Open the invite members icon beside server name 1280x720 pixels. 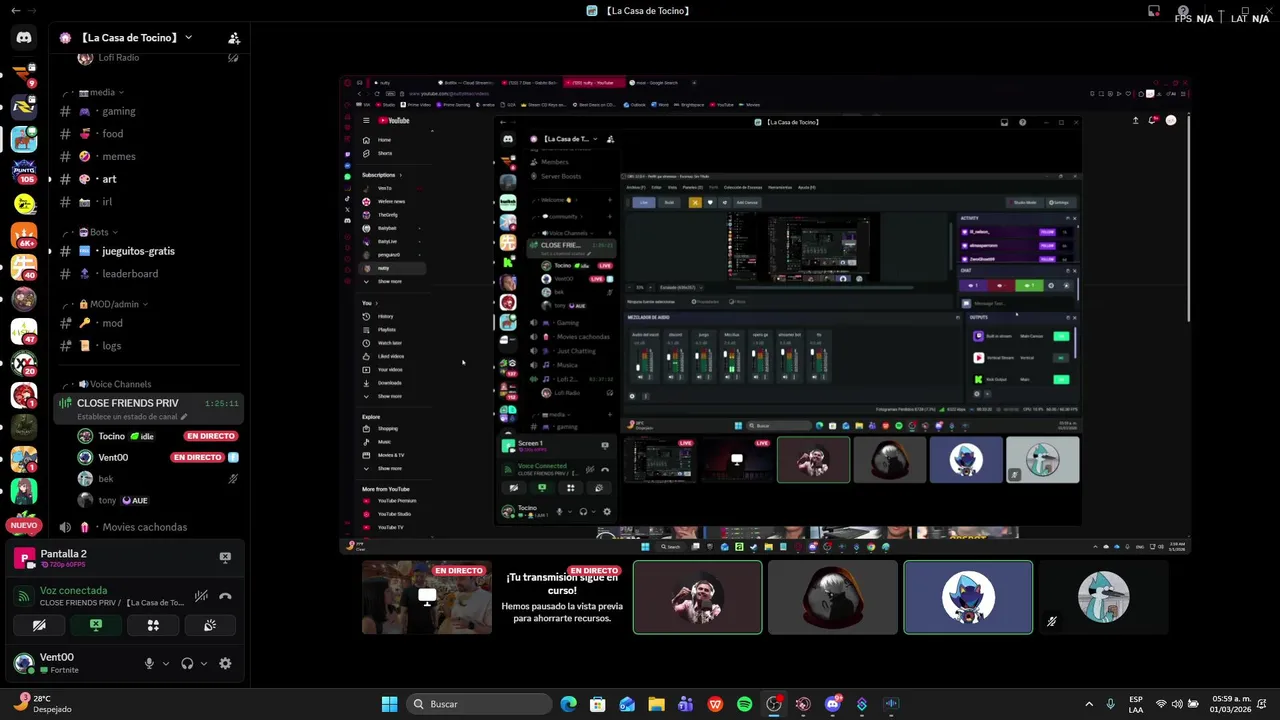(x=234, y=38)
